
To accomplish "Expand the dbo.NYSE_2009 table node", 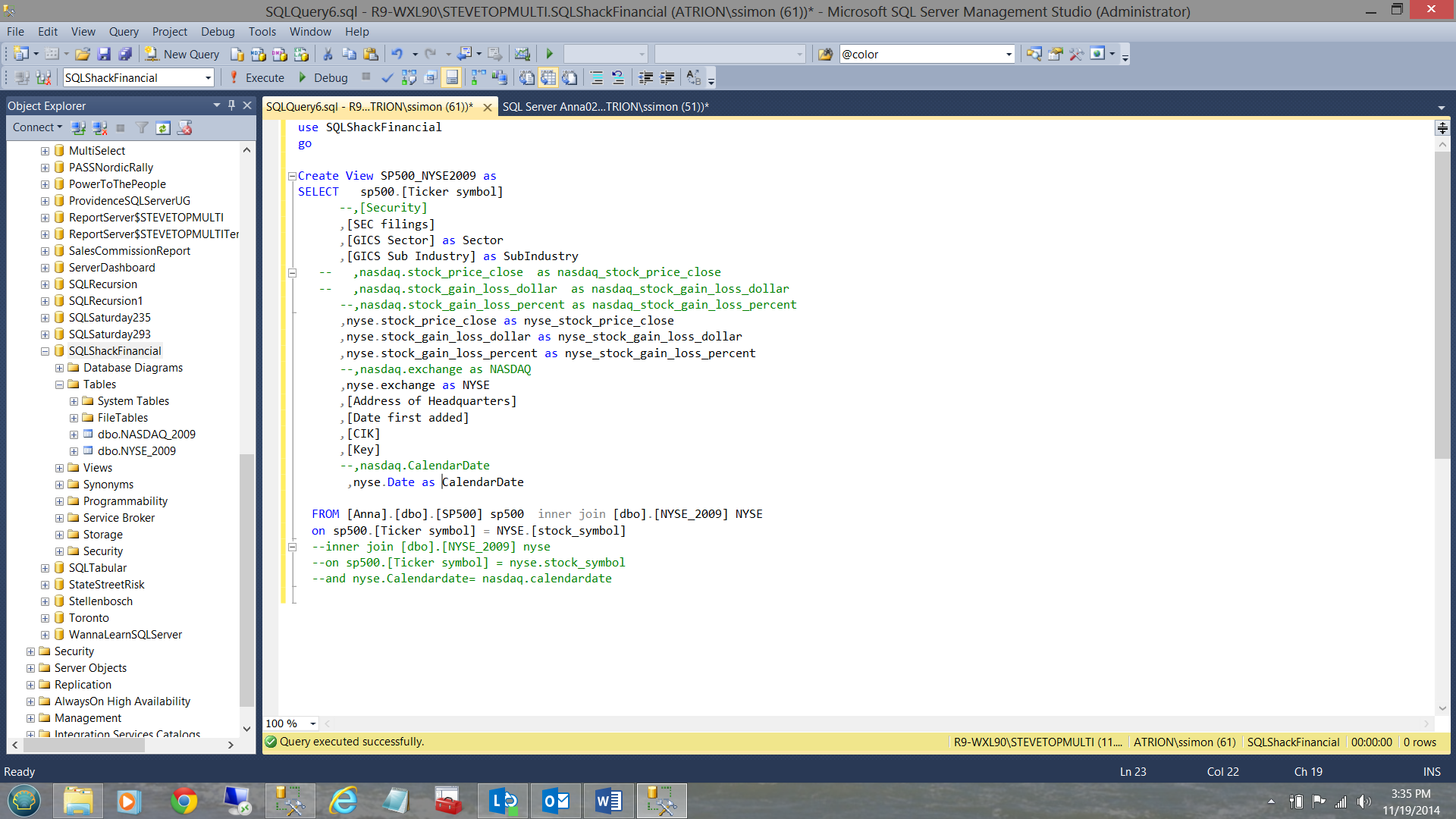I will click(74, 451).
